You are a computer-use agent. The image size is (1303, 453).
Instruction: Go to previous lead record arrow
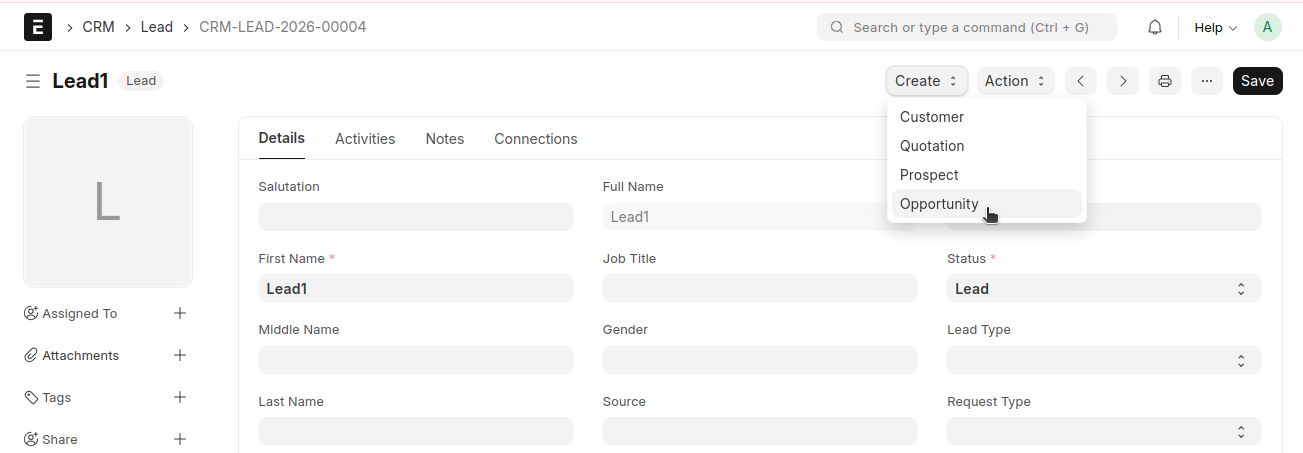click(1081, 81)
